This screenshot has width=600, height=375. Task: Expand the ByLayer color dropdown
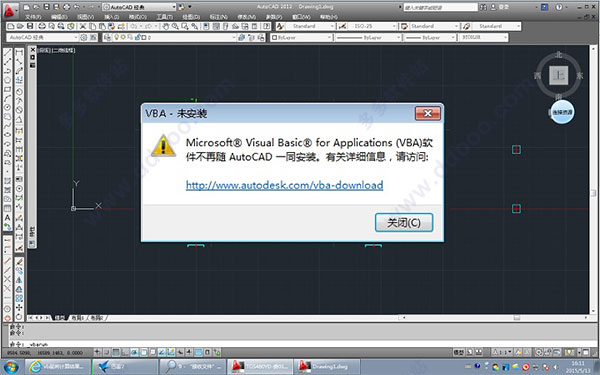(x=301, y=37)
